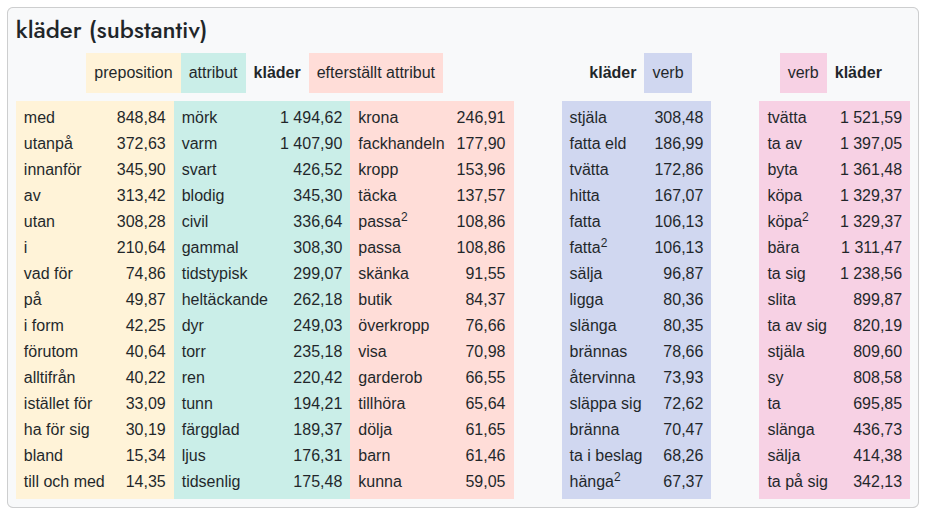Select the verb 'återvinna'
Screen dimensions: 926x514
[602, 378]
